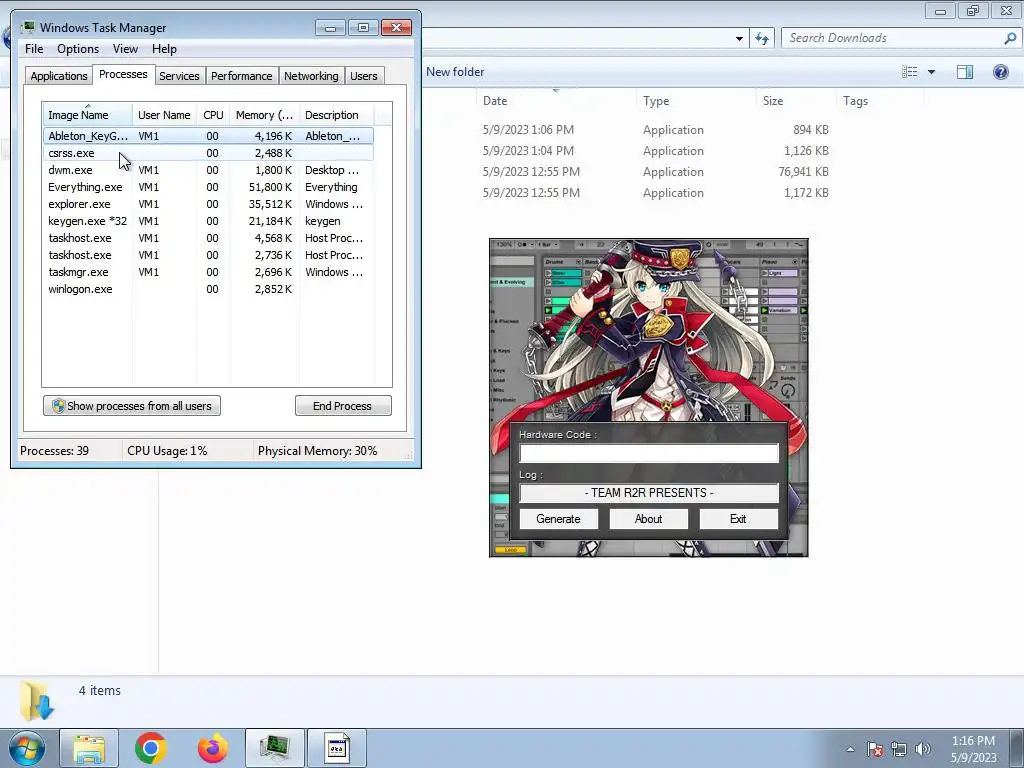Click the shield icon on Show processes button
This screenshot has width=1024, height=768.
[x=58, y=406]
